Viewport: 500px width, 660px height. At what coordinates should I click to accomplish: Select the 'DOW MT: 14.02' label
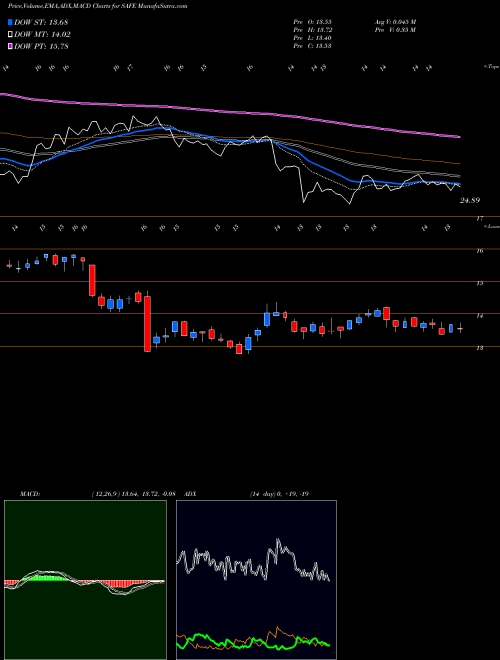43,35
